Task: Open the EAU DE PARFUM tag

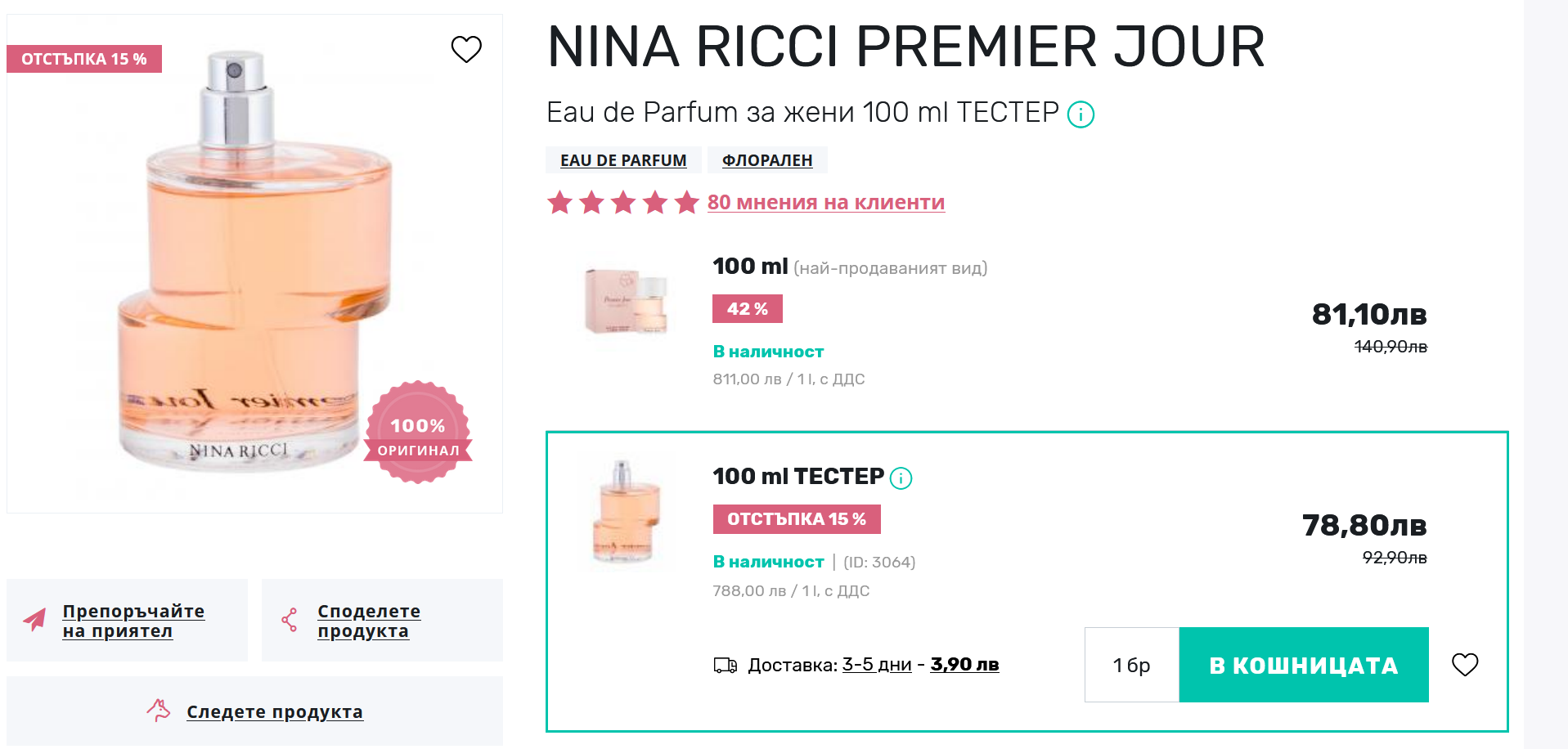Action: click(623, 160)
